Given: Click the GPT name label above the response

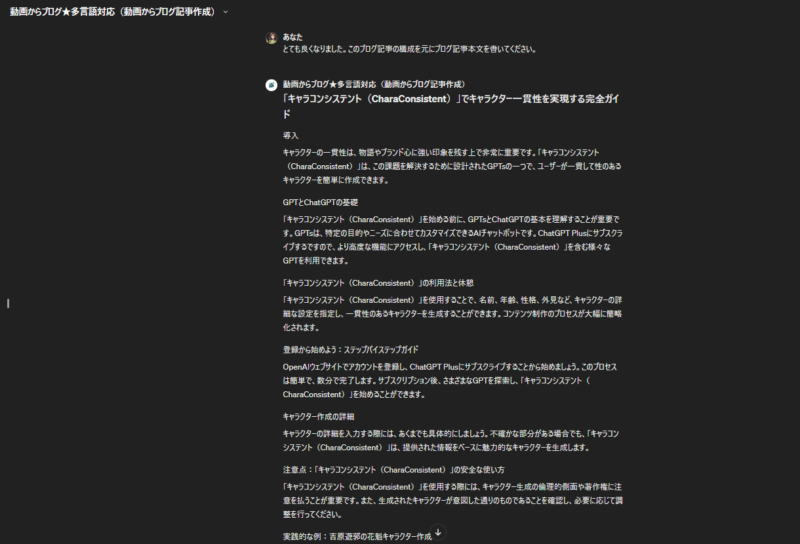Looking at the screenshot, I should 374,84.
